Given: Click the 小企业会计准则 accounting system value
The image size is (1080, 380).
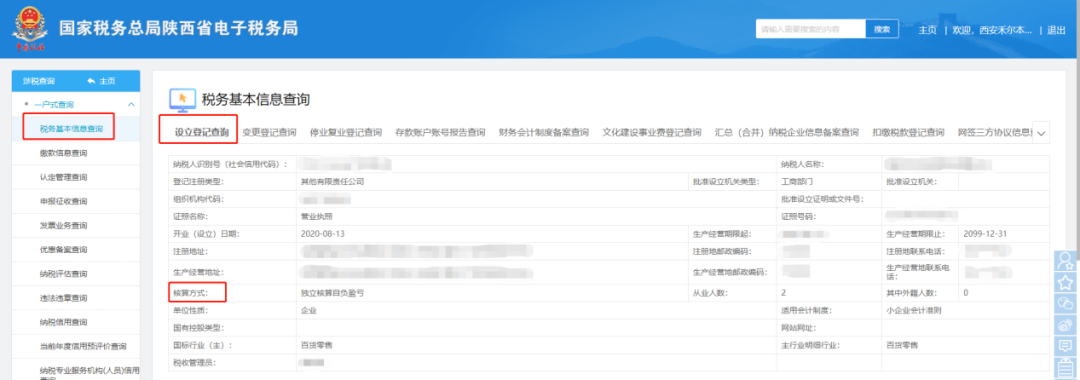Looking at the screenshot, I should [914, 310].
